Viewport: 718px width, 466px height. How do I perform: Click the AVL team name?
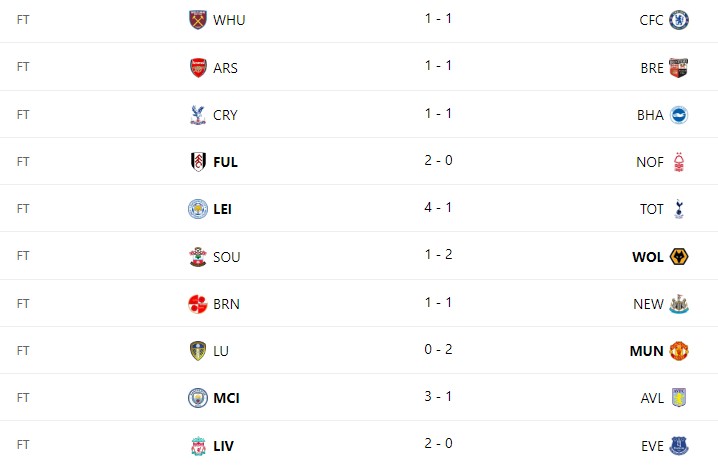[652, 398]
